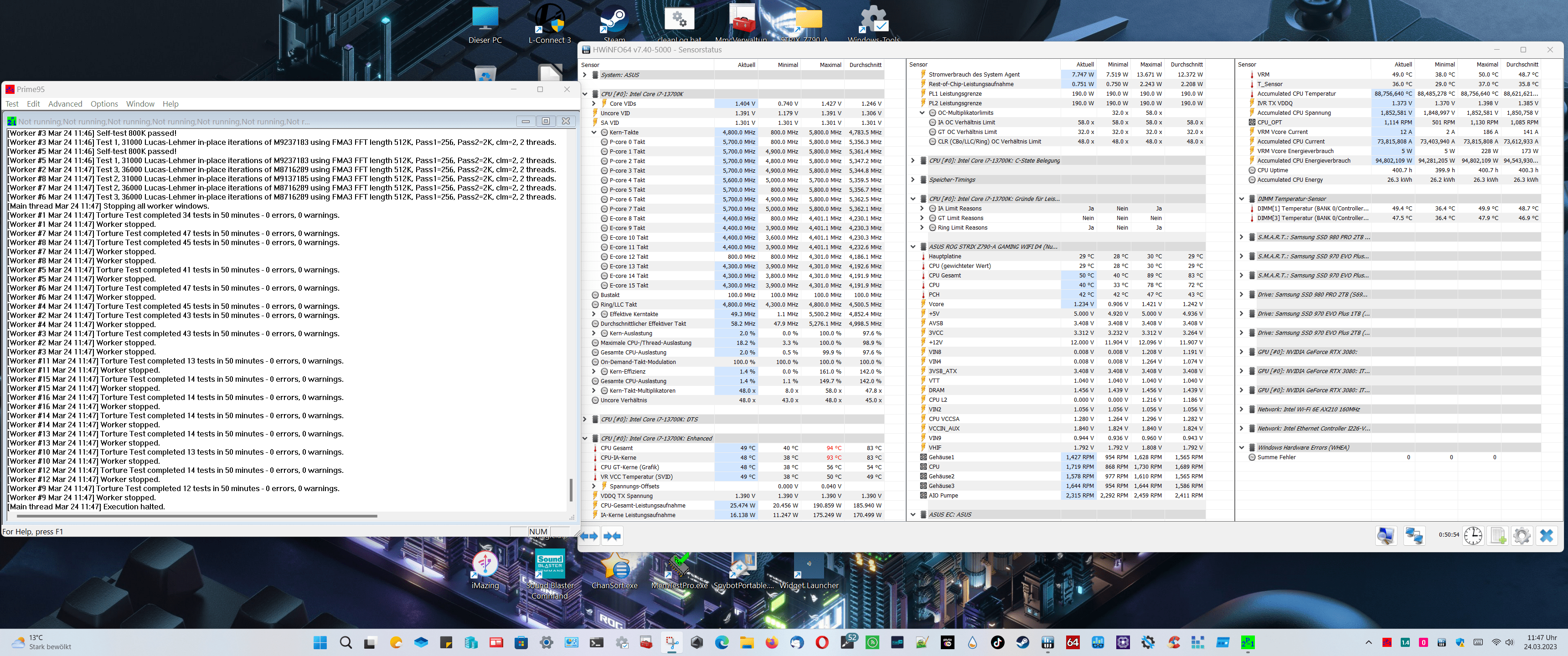
Task: Click the Prime95 vertical scrollbar thumb
Action: pos(571,489)
